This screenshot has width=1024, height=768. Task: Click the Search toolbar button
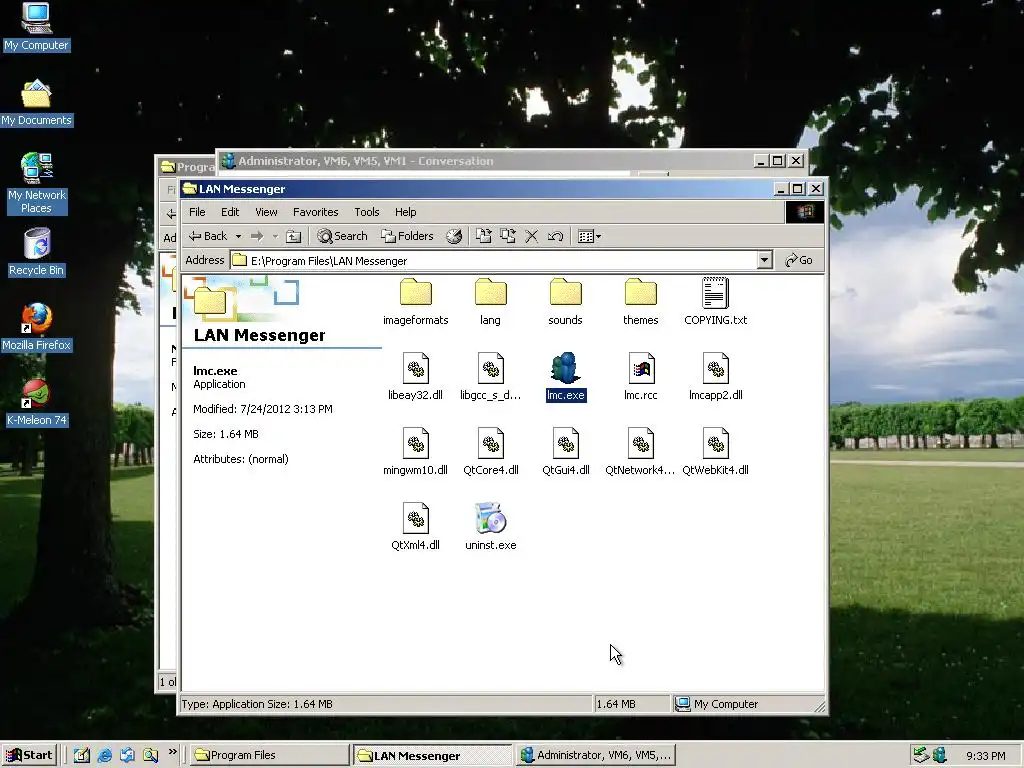(x=342, y=236)
